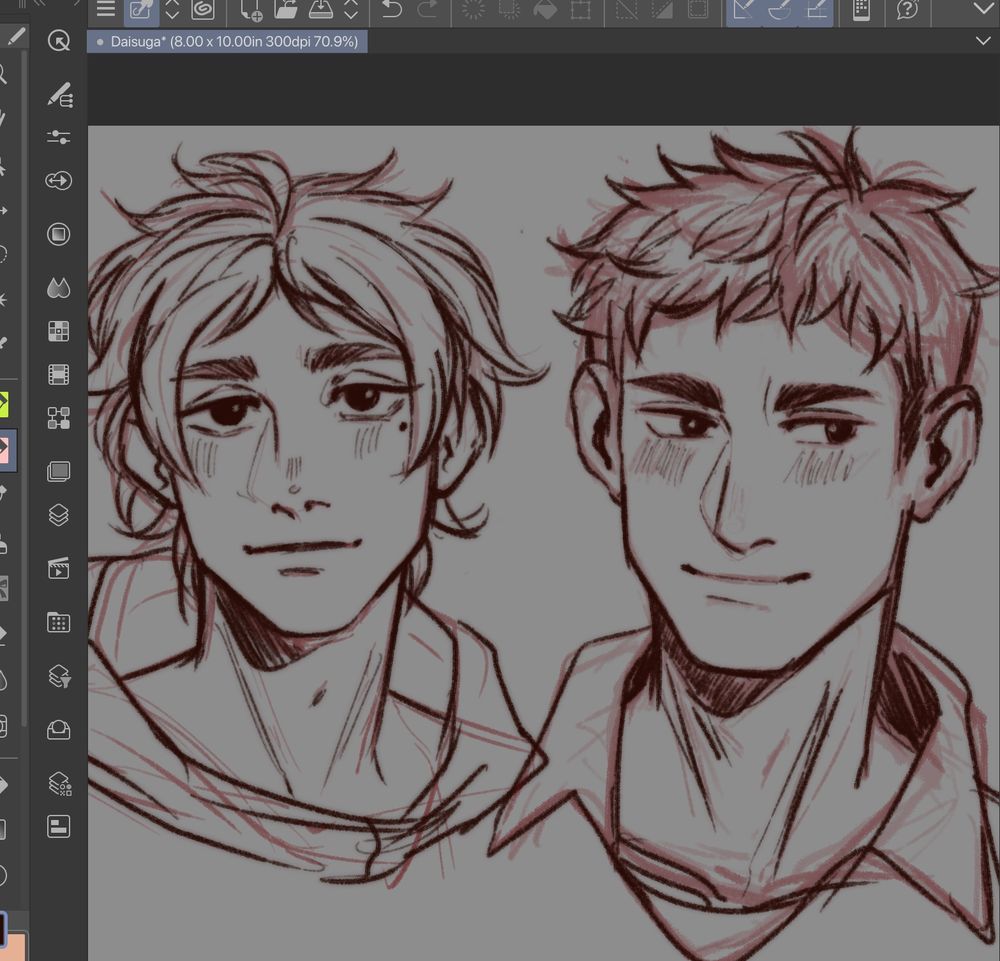Open the color palette with circled-square icon
The width and height of the screenshot is (1000, 961).
[59, 234]
